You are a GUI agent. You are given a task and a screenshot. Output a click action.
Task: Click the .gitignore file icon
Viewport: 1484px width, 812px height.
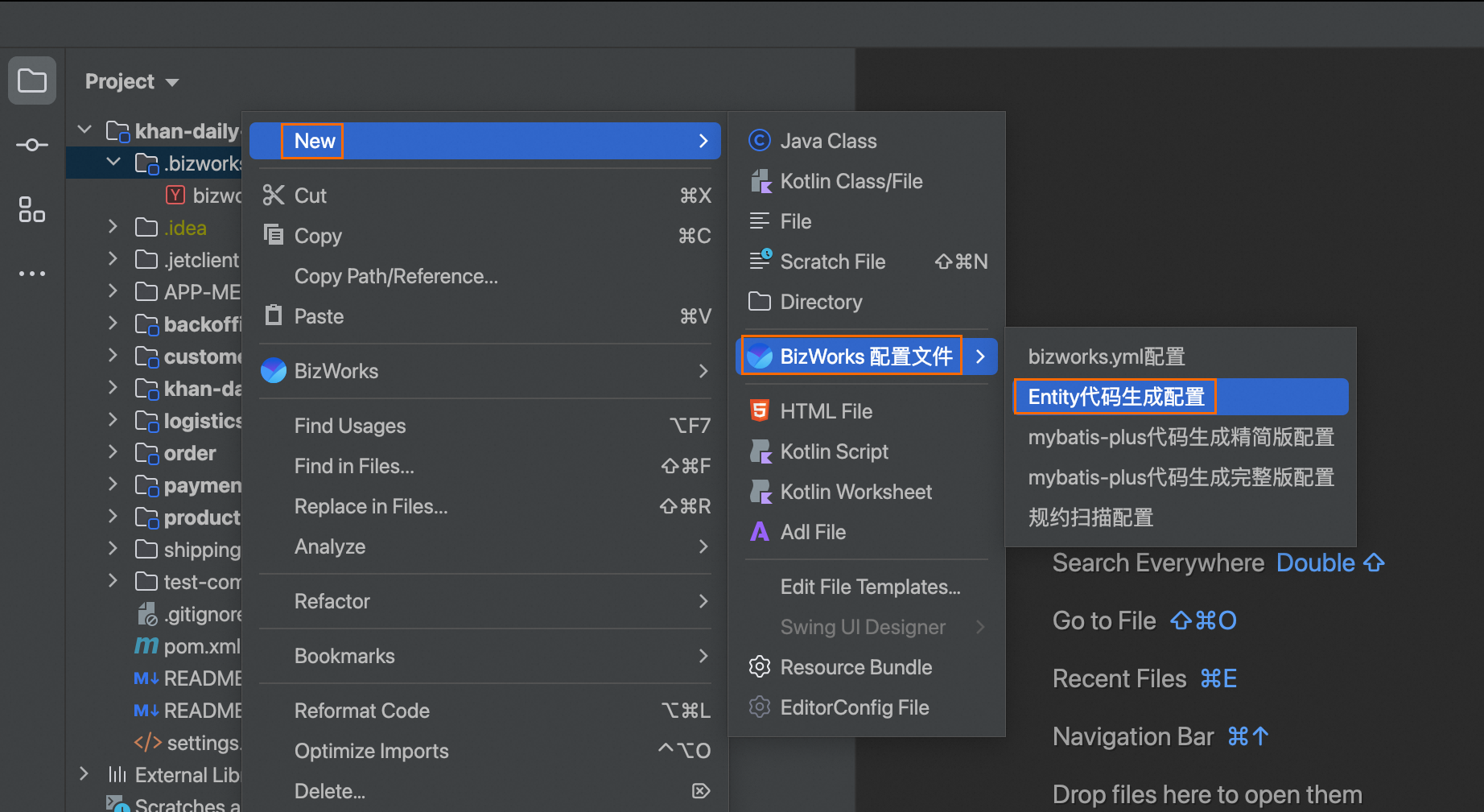(147, 614)
